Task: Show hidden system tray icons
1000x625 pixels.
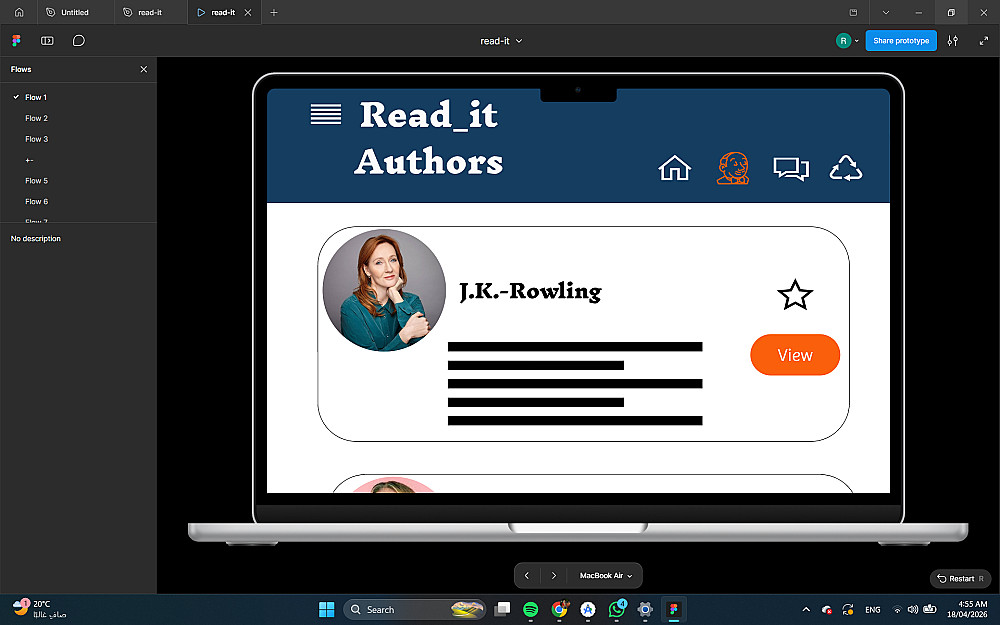Action: (x=806, y=610)
